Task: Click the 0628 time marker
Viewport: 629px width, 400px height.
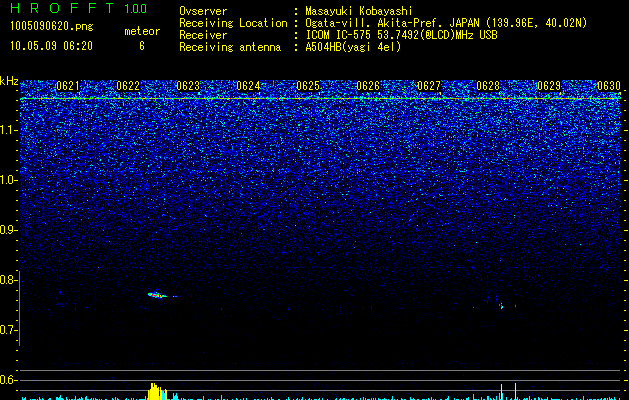Action: tap(488, 86)
